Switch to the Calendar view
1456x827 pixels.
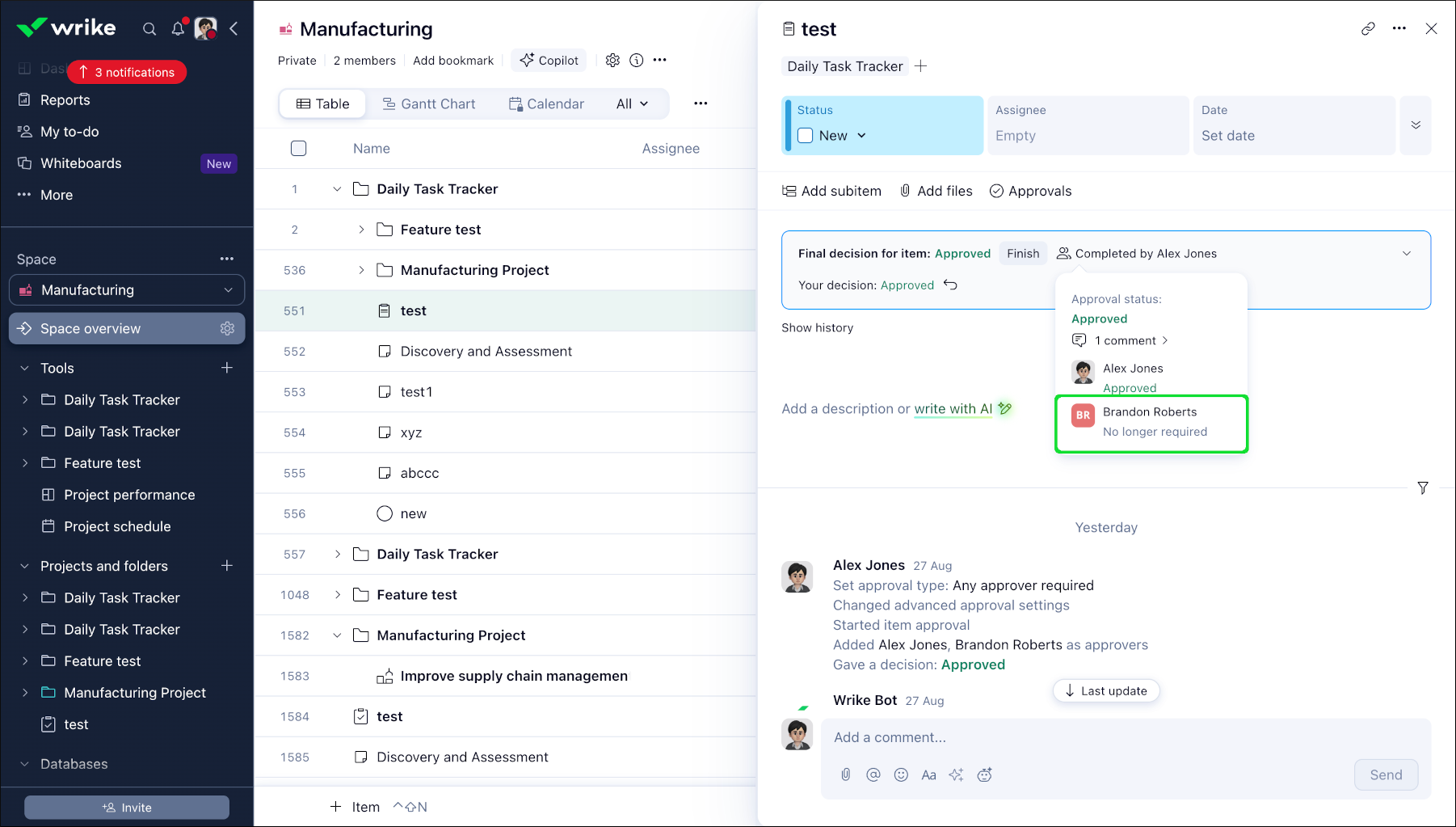pos(546,103)
